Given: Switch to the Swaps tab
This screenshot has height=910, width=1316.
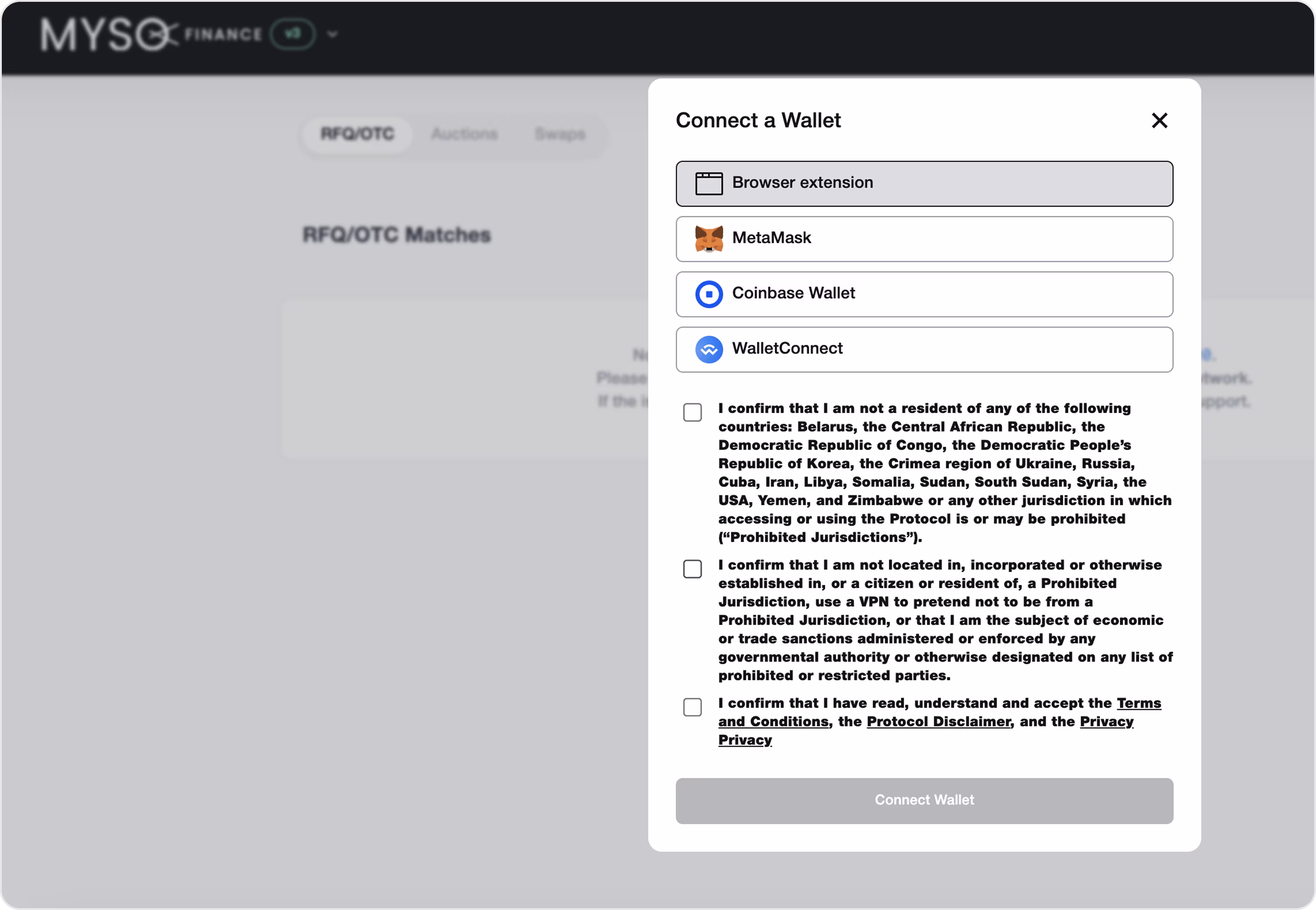Looking at the screenshot, I should (560, 134).
